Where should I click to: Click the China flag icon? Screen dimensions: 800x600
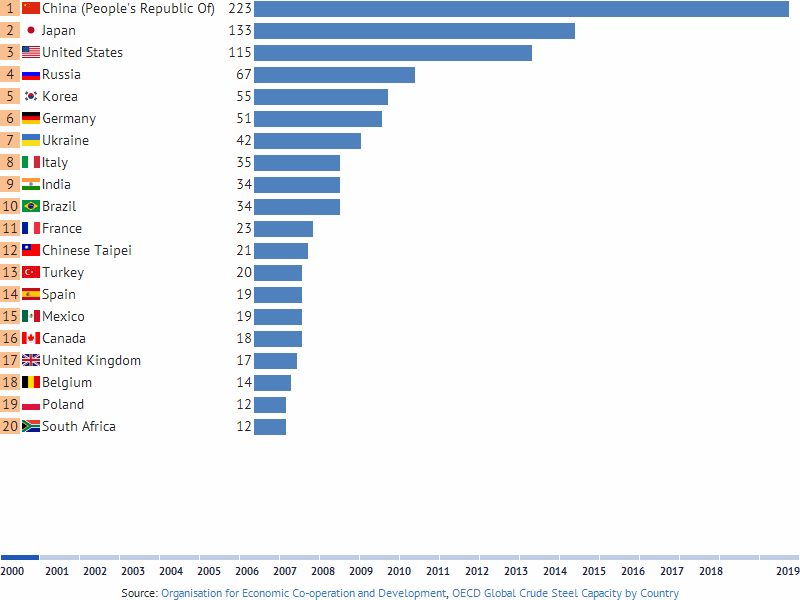30,8
